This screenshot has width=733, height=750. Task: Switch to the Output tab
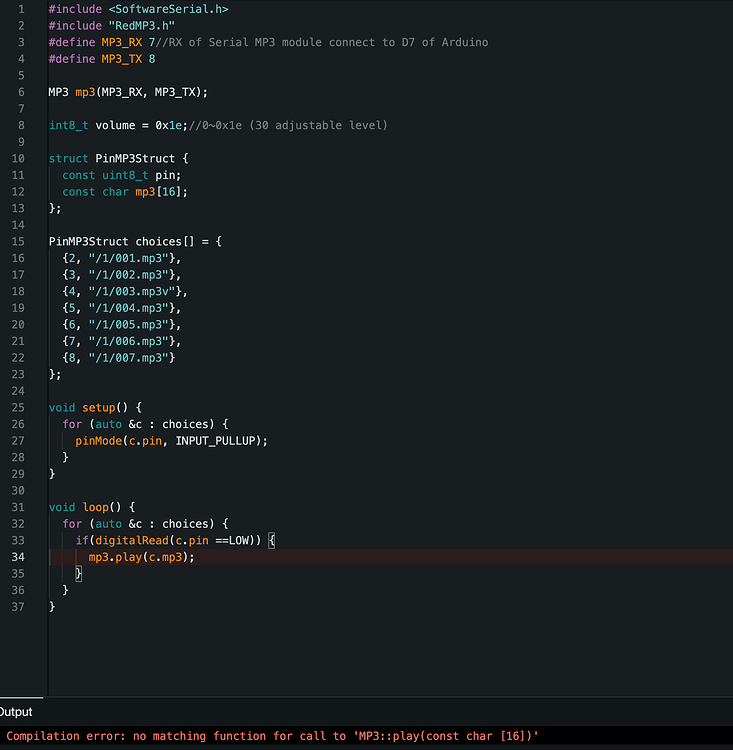pyautogui.click(x=16, y=711)
